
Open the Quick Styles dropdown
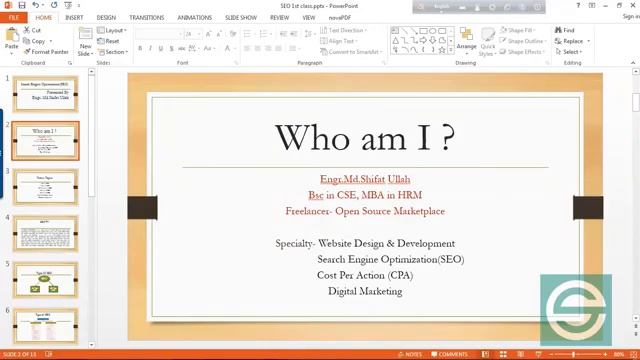tap(487, 41)
